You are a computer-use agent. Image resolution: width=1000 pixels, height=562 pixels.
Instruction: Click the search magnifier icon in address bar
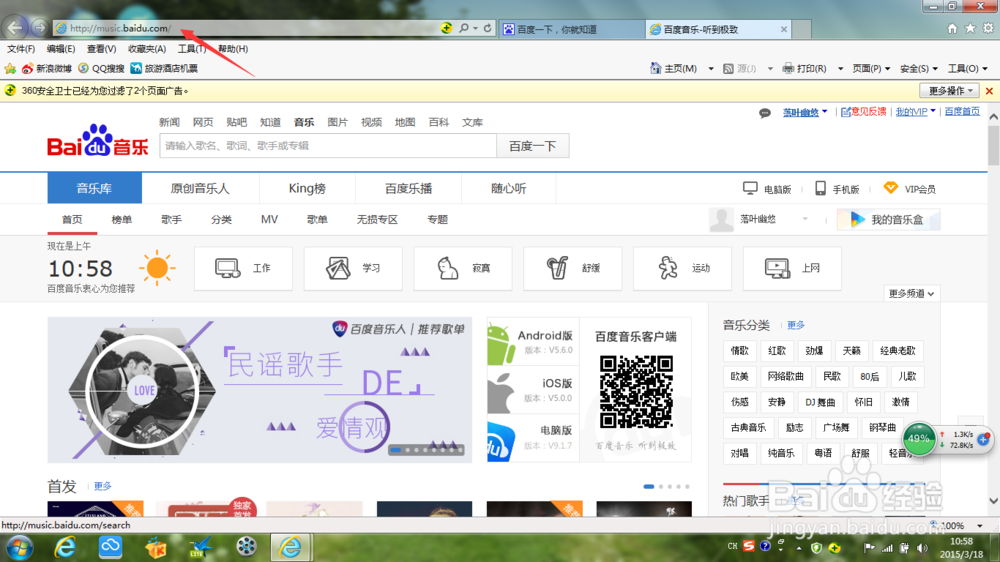pos(464,28)
